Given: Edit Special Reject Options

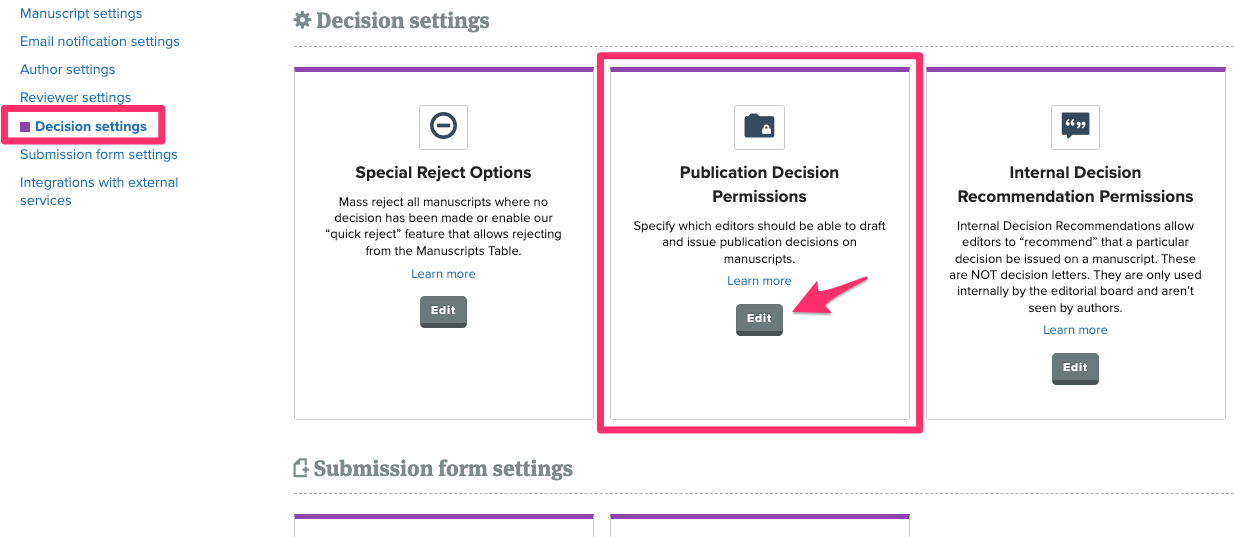Looking at the screenshot, I should point(443,312).
